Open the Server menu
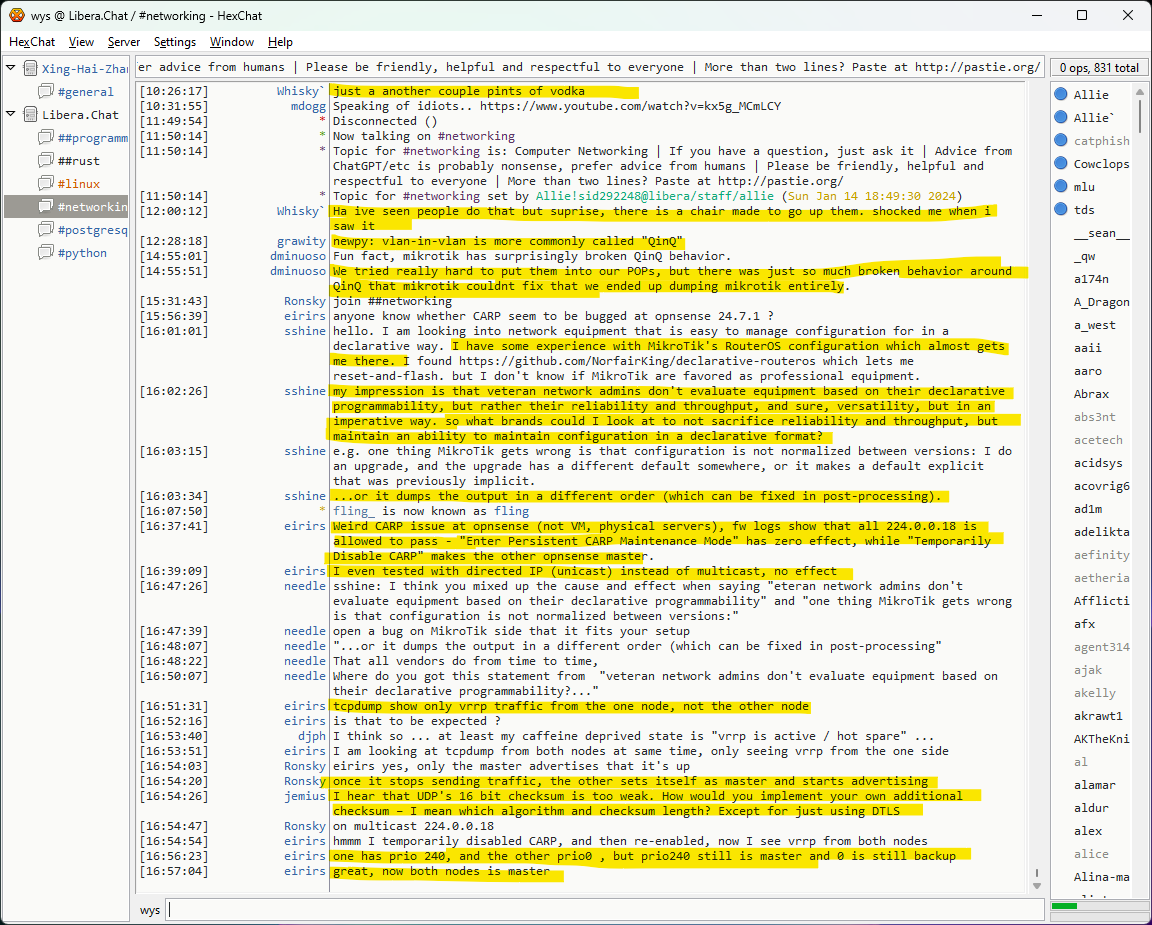This screenshot has width=1152, height=925. 124,42
